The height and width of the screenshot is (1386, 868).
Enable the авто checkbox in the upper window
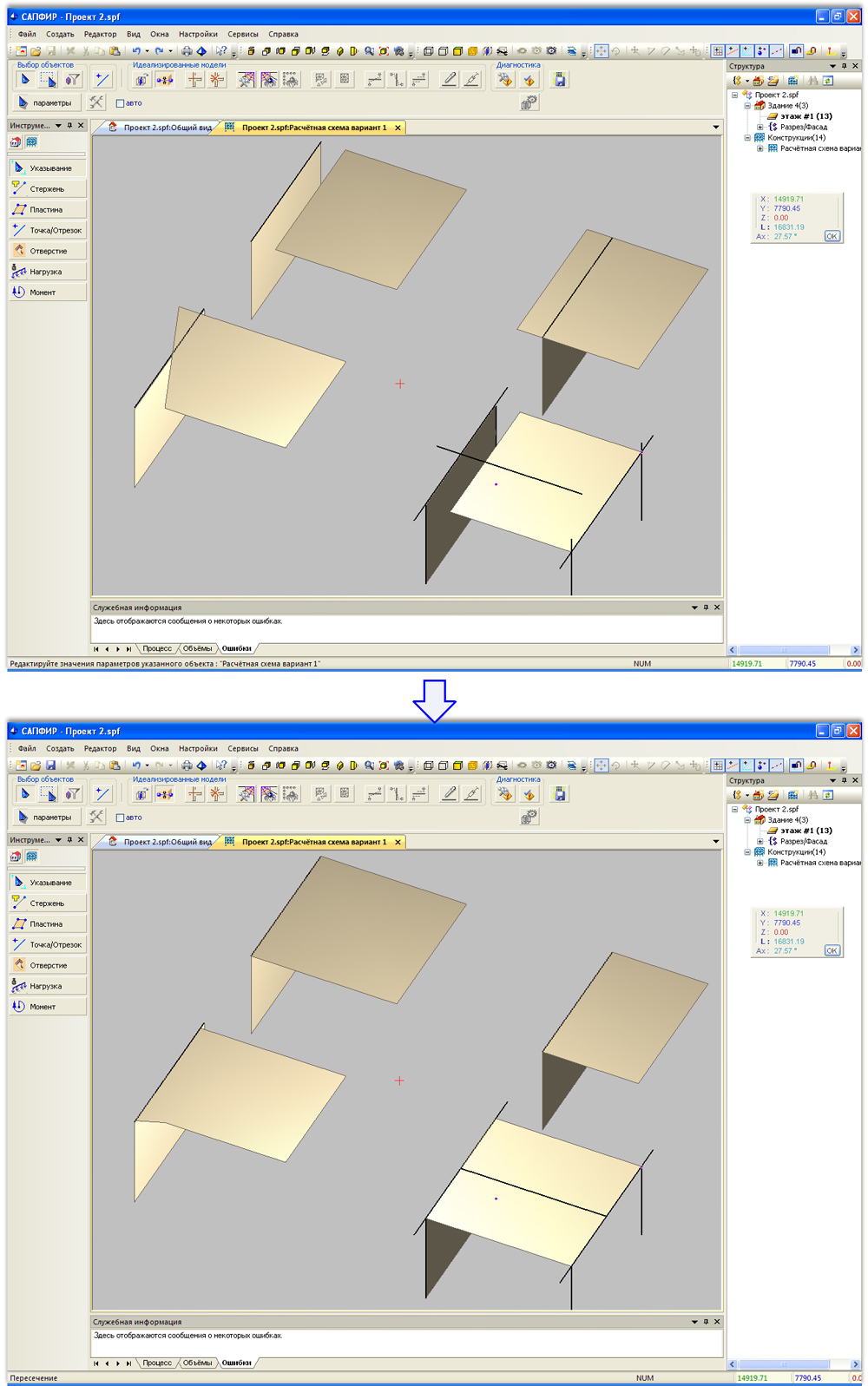tap(121, 103)
